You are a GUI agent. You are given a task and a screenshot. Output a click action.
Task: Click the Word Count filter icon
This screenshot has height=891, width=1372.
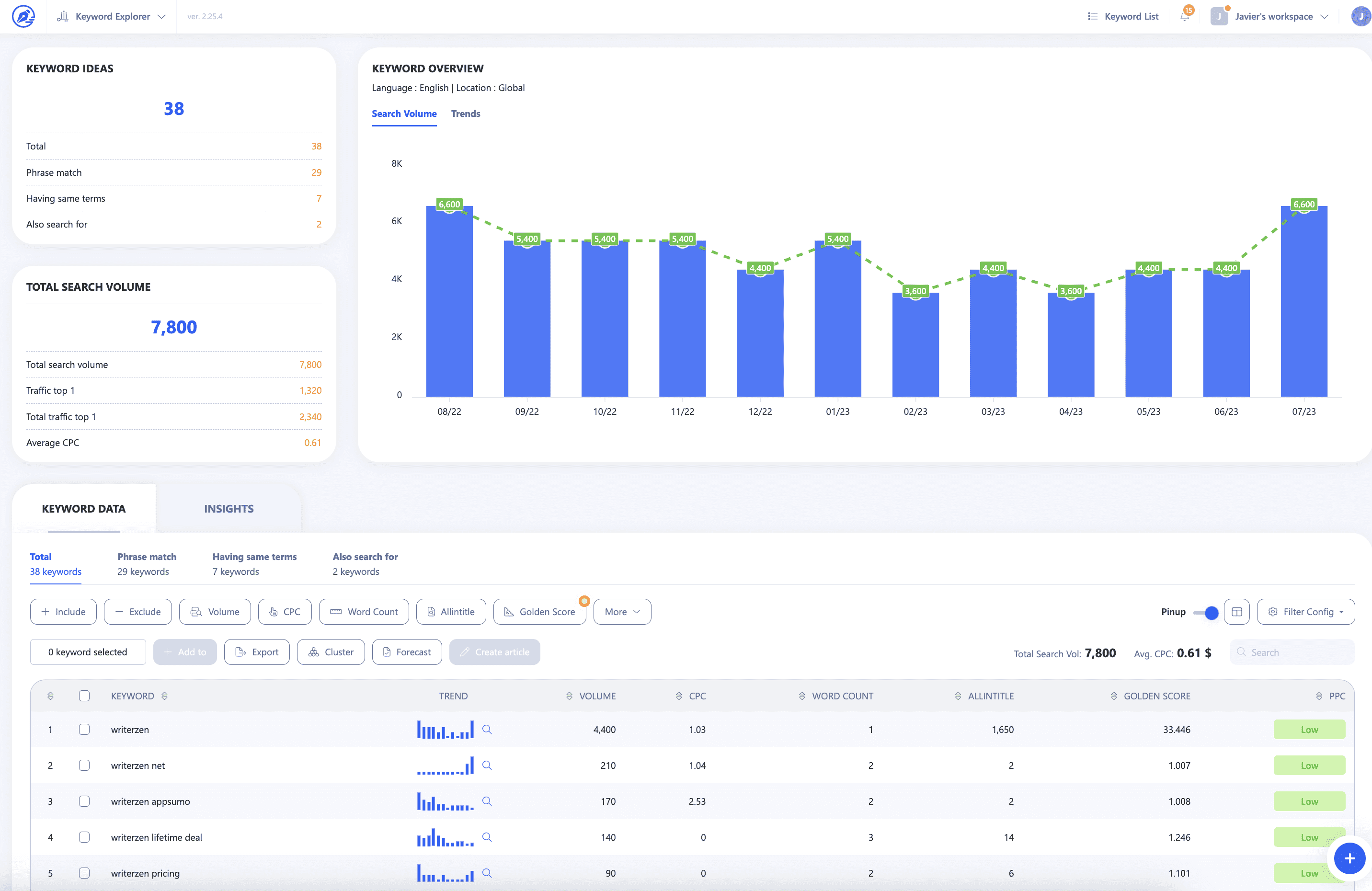[x=363, y=611]
